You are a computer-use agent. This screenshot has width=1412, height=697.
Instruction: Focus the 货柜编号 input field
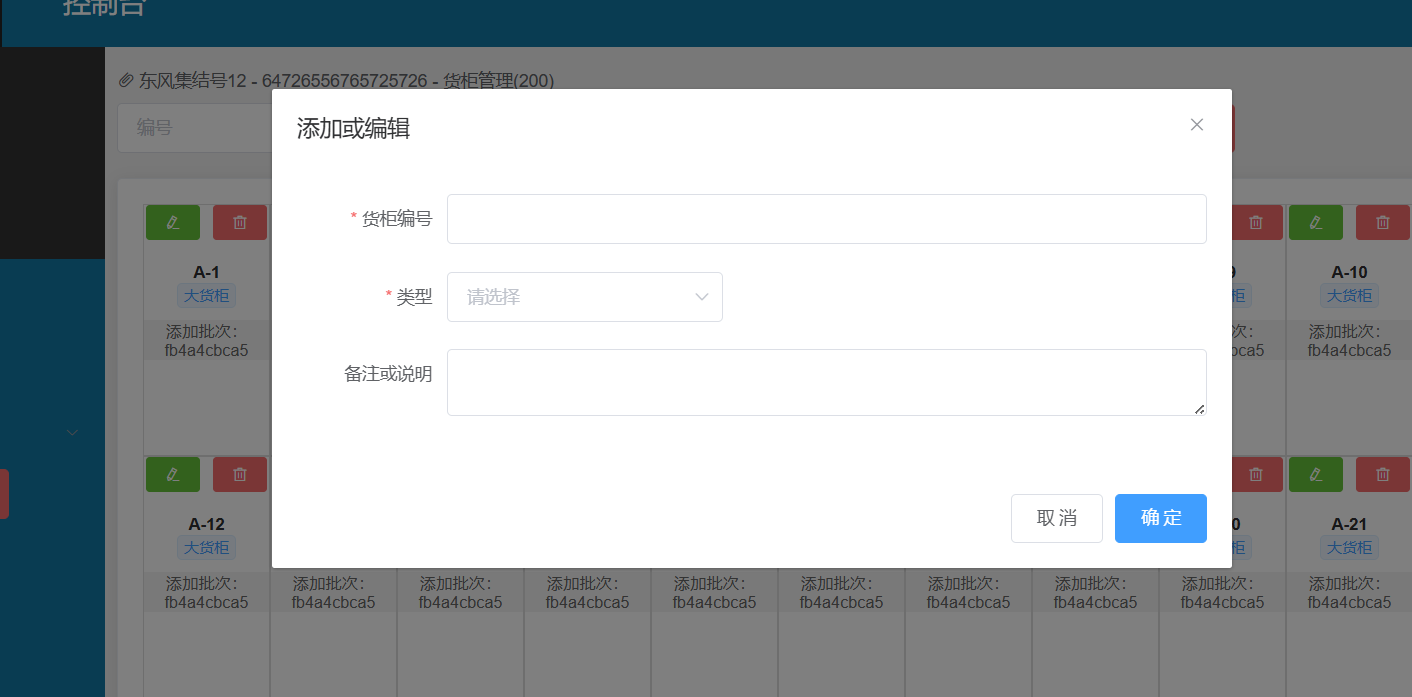(x=826, y=219)
